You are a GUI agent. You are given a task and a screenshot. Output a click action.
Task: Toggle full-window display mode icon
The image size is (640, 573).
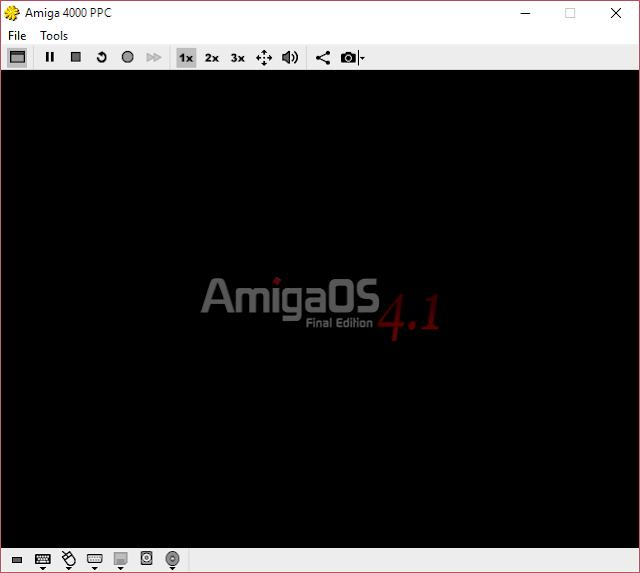[17, 58]
